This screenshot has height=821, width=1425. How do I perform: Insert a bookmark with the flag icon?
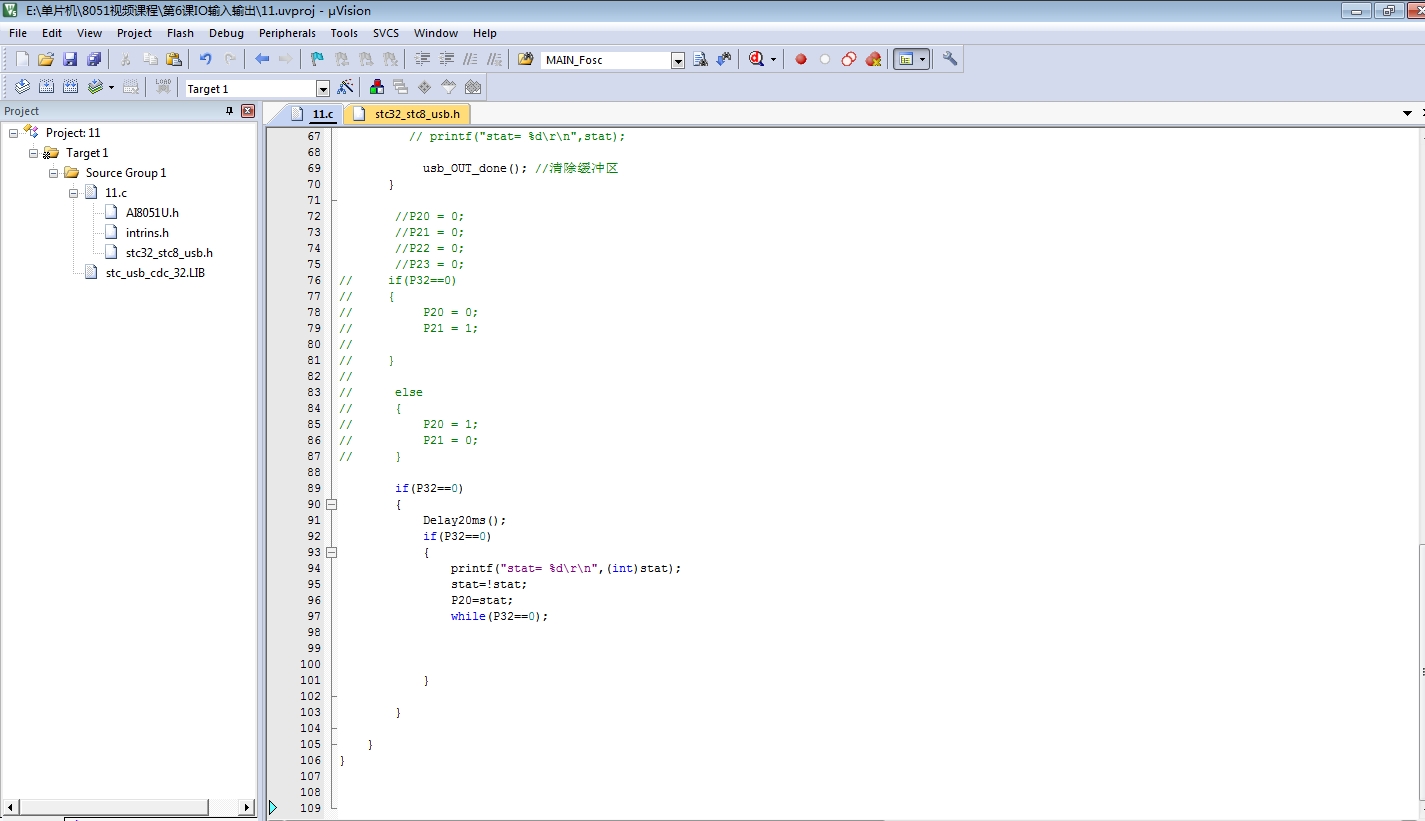coord(317,59)
